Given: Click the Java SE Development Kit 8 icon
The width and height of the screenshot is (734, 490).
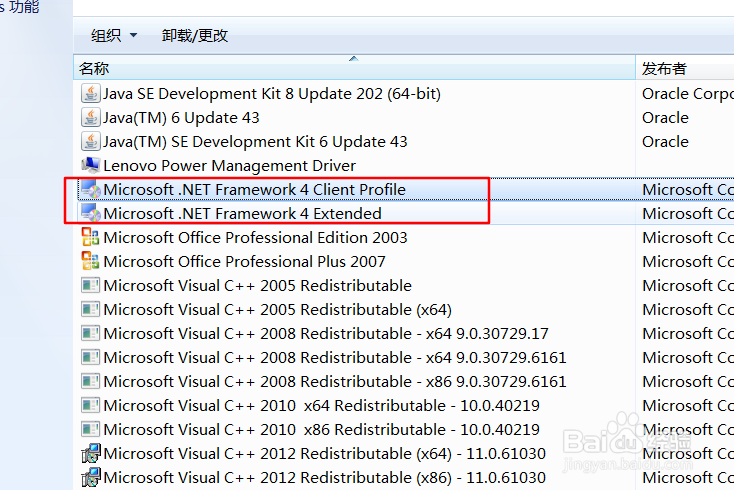Looking at the screenshot, I should [91, 94].
